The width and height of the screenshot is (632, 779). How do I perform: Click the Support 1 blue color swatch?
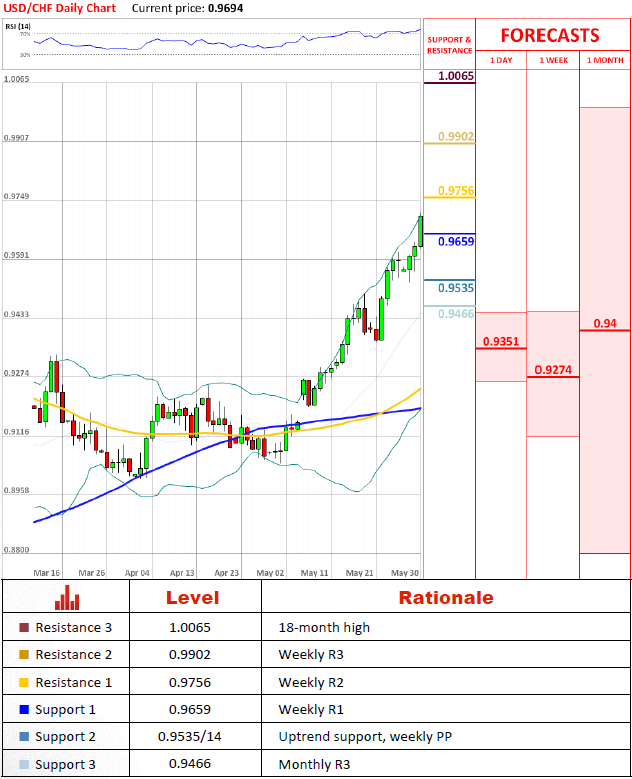click(x=24, y=709)
